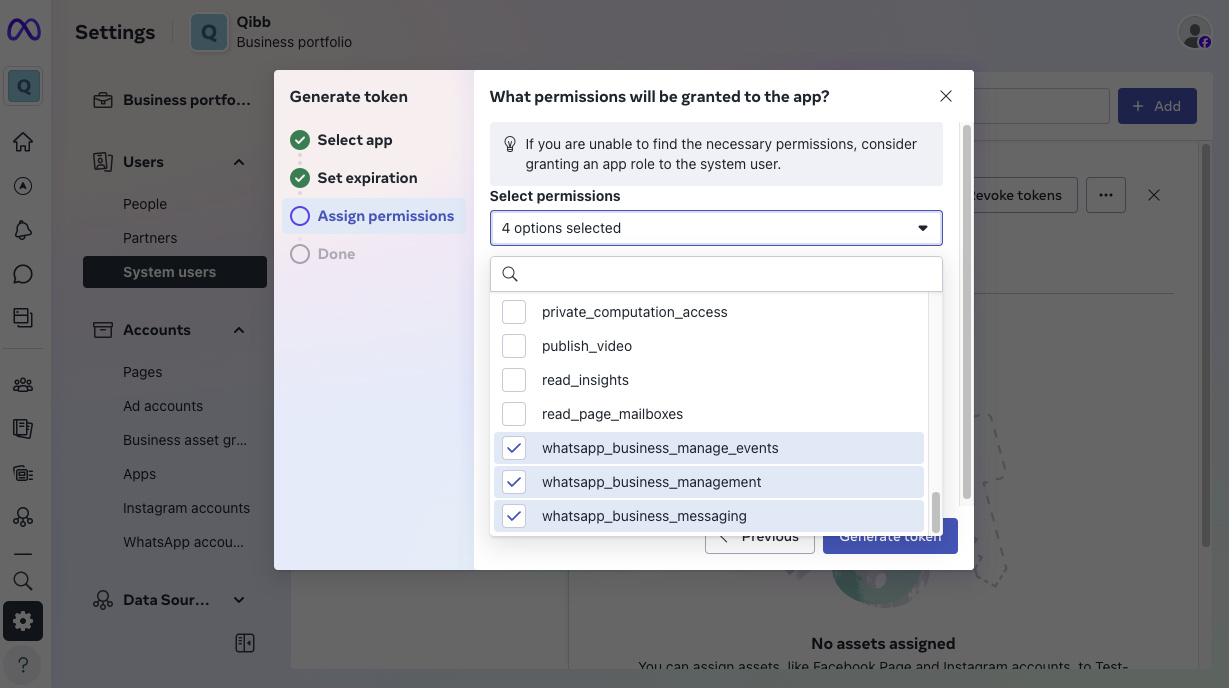Open the more options ellipsis button
This screenshot has height=688, width=1229.
(1106, 195)
